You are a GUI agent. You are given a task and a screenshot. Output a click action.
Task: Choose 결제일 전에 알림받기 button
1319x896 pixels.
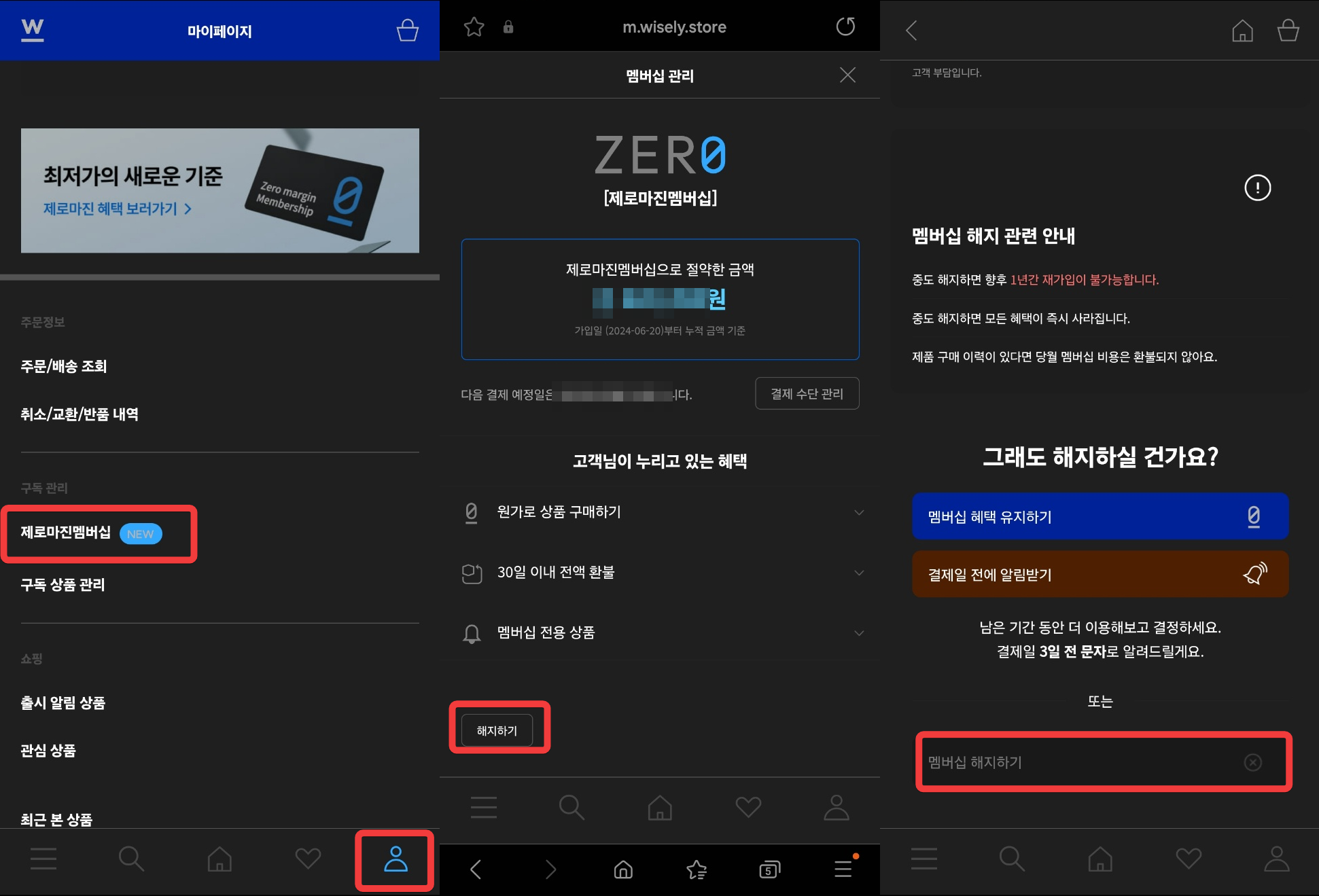pos(1100,574)
